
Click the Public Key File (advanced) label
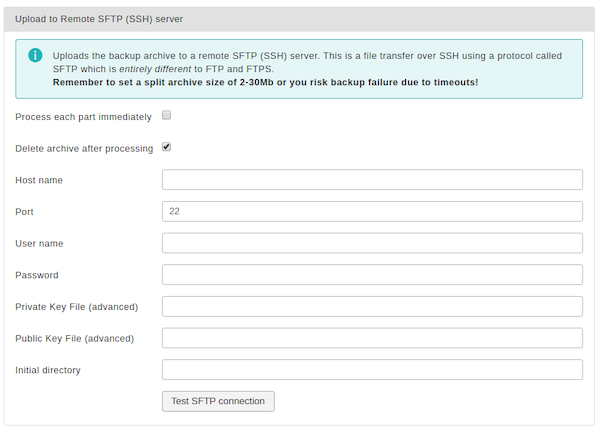[x=75, y=339]
